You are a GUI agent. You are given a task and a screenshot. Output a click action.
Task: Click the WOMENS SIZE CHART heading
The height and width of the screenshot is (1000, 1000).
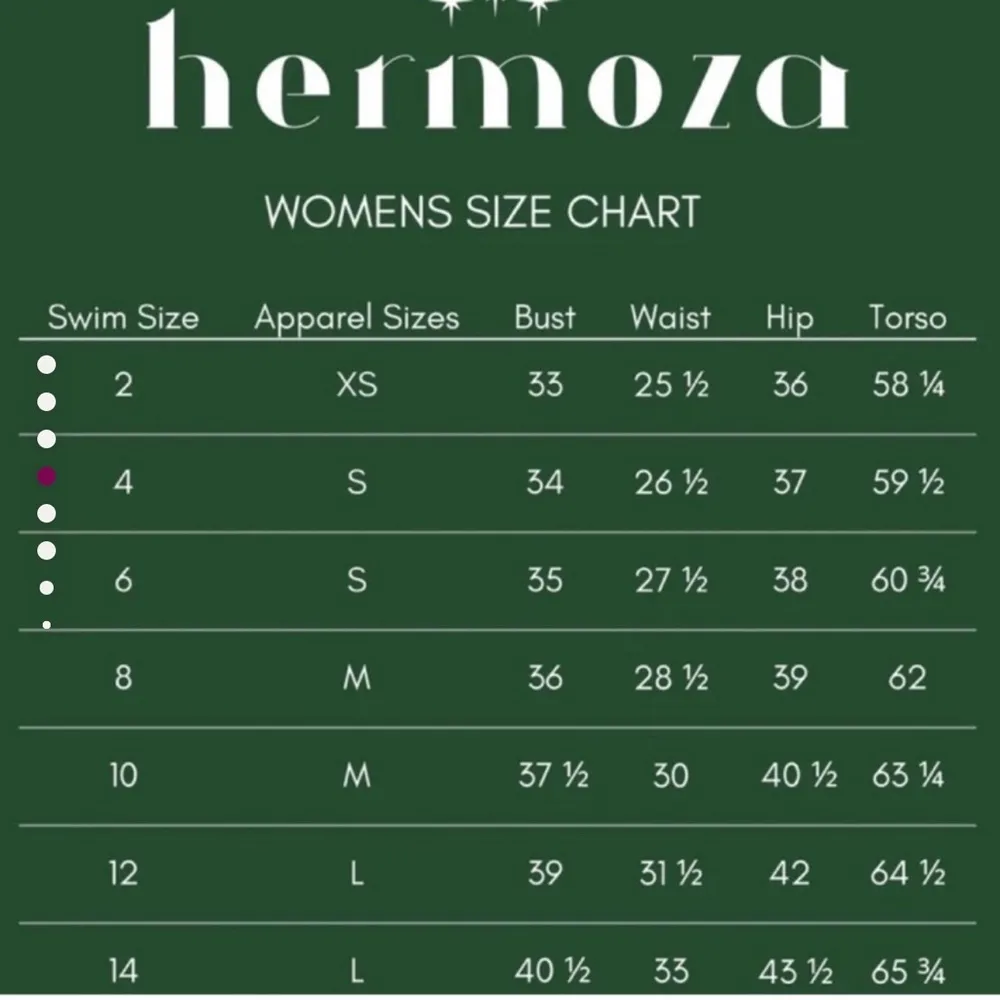482,212
